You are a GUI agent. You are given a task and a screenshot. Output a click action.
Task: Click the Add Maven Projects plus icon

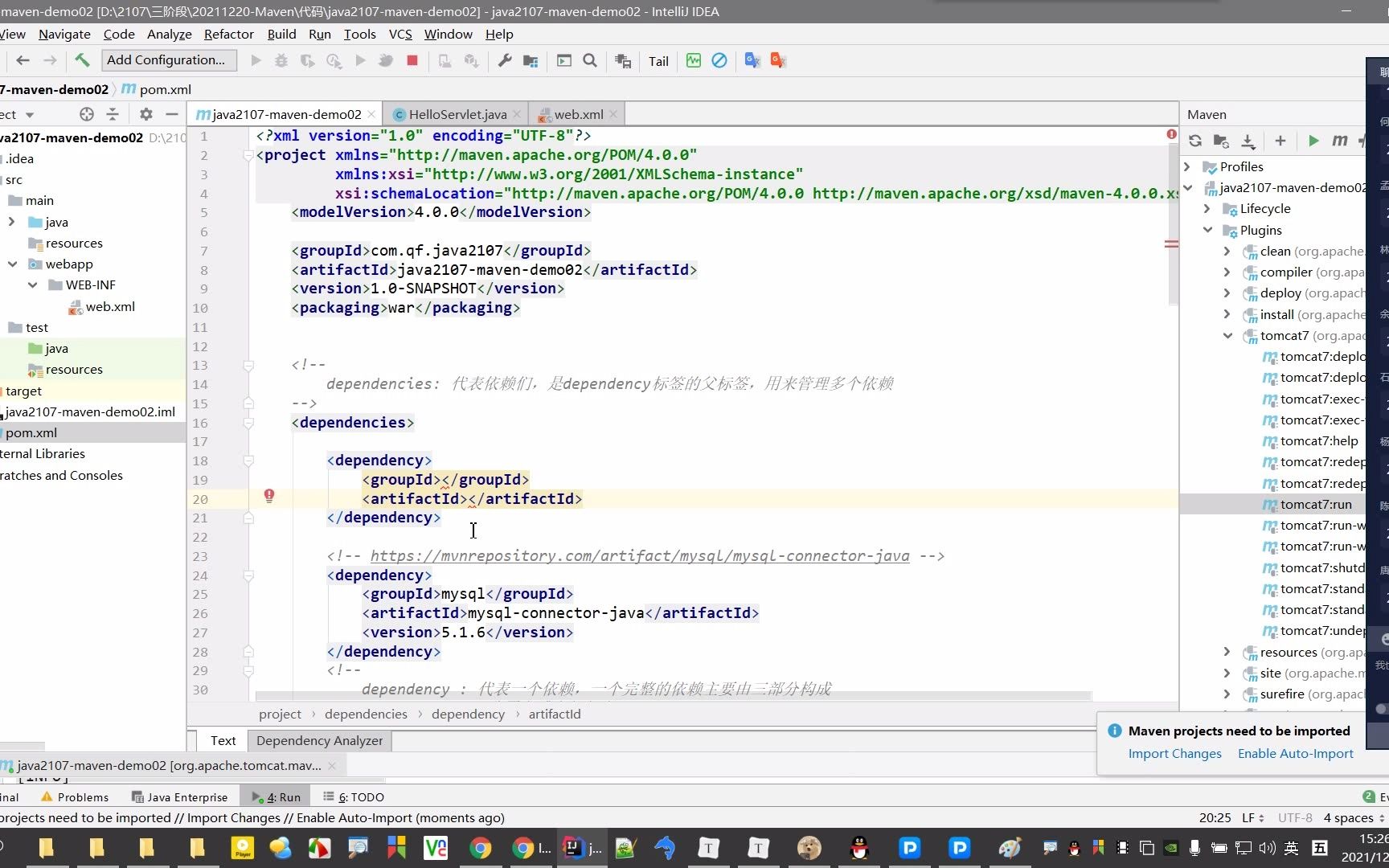click(1280, 141)
